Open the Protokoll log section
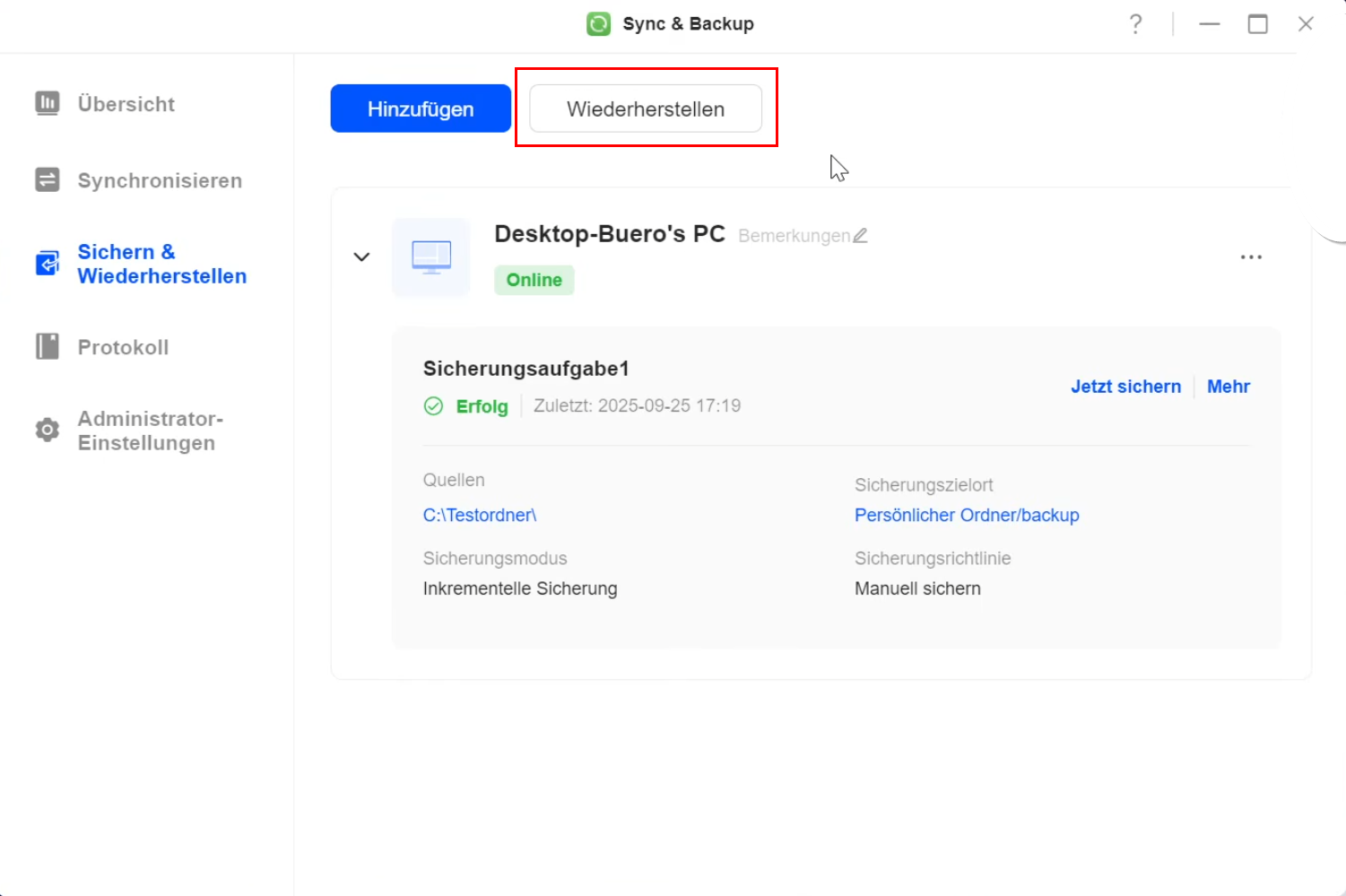 pyautogui.click(x=123, y=347)
